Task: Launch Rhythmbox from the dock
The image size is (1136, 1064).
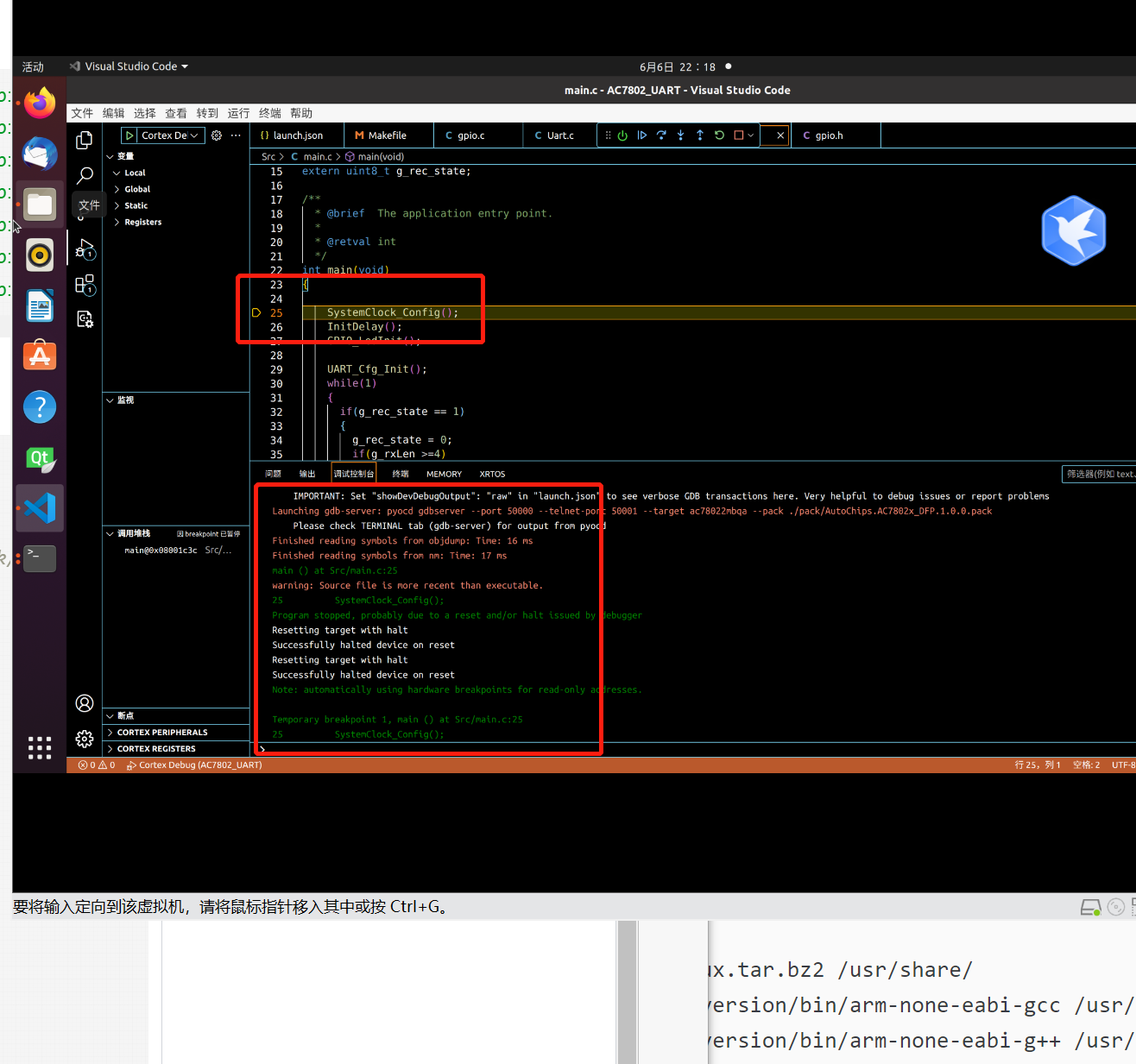Action: pos(40,255)
